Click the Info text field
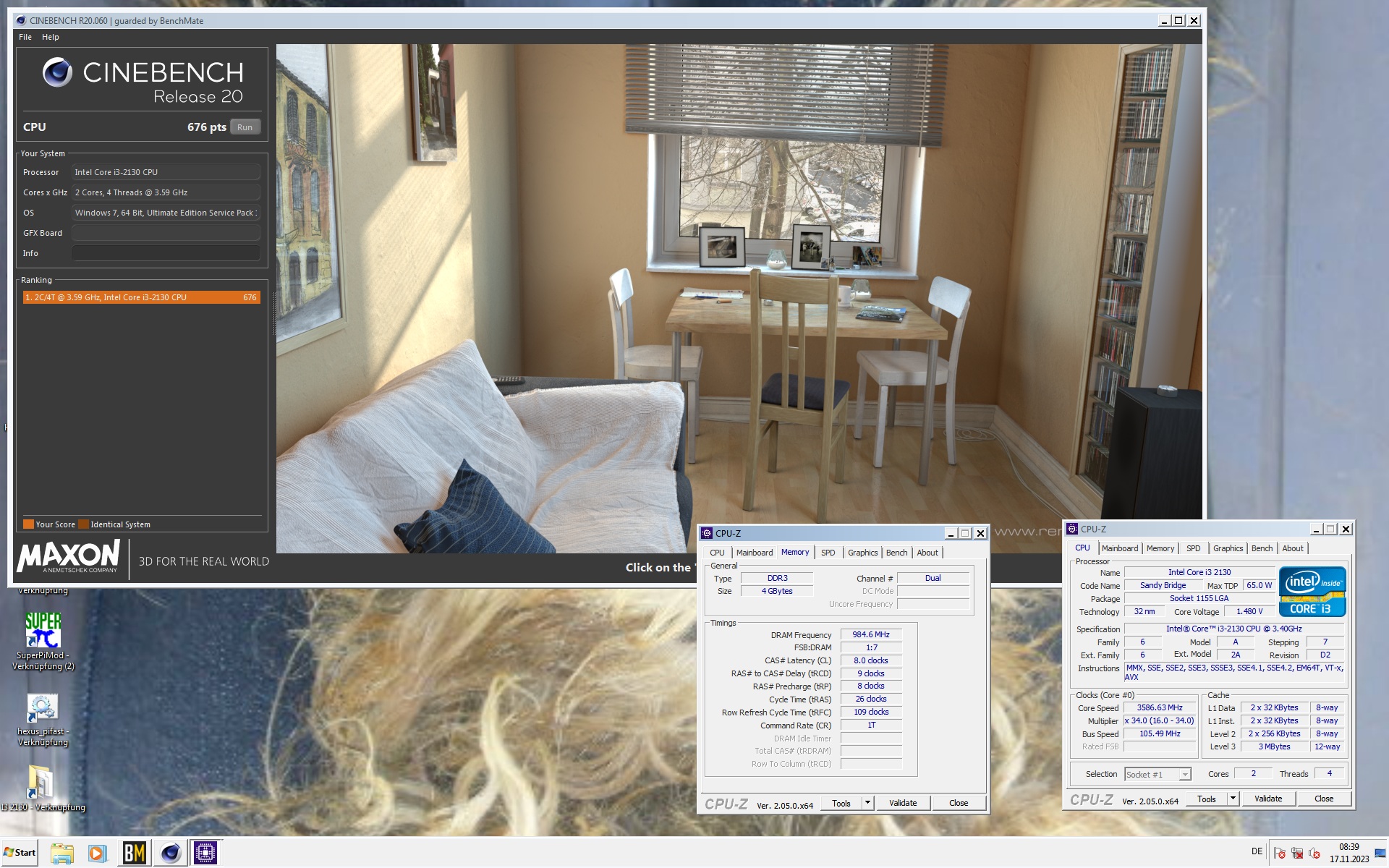The image size is (1389, 868). click(x=166, y=253)
